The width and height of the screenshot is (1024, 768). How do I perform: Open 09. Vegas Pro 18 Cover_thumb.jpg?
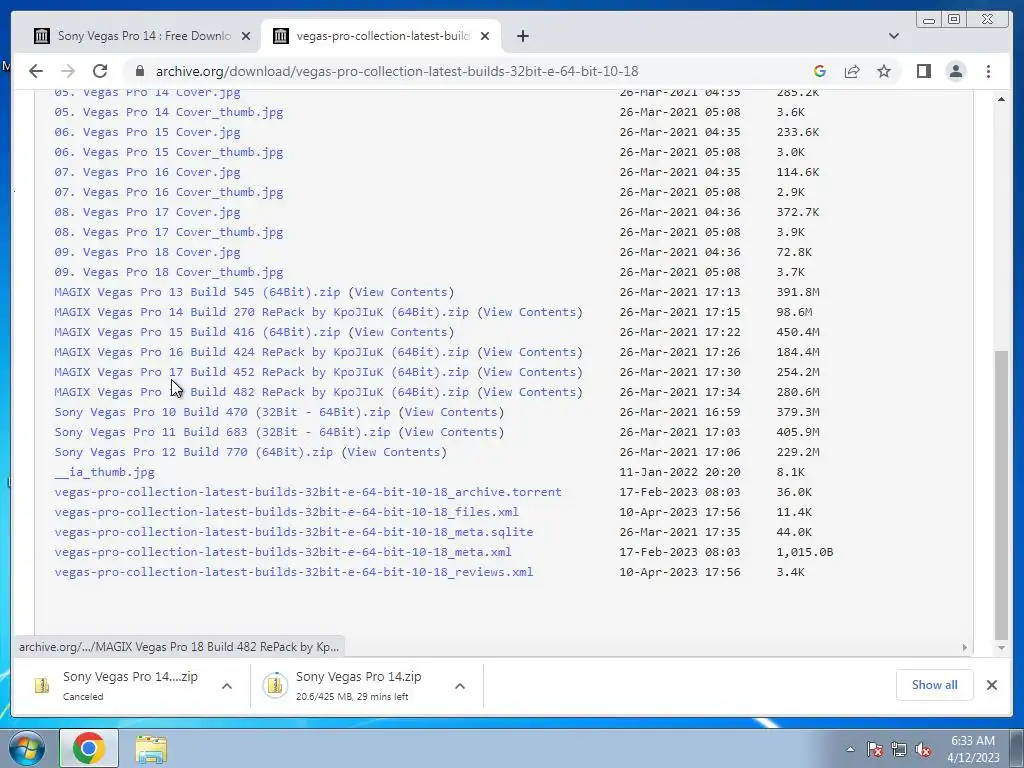click(x=168, y=272)
